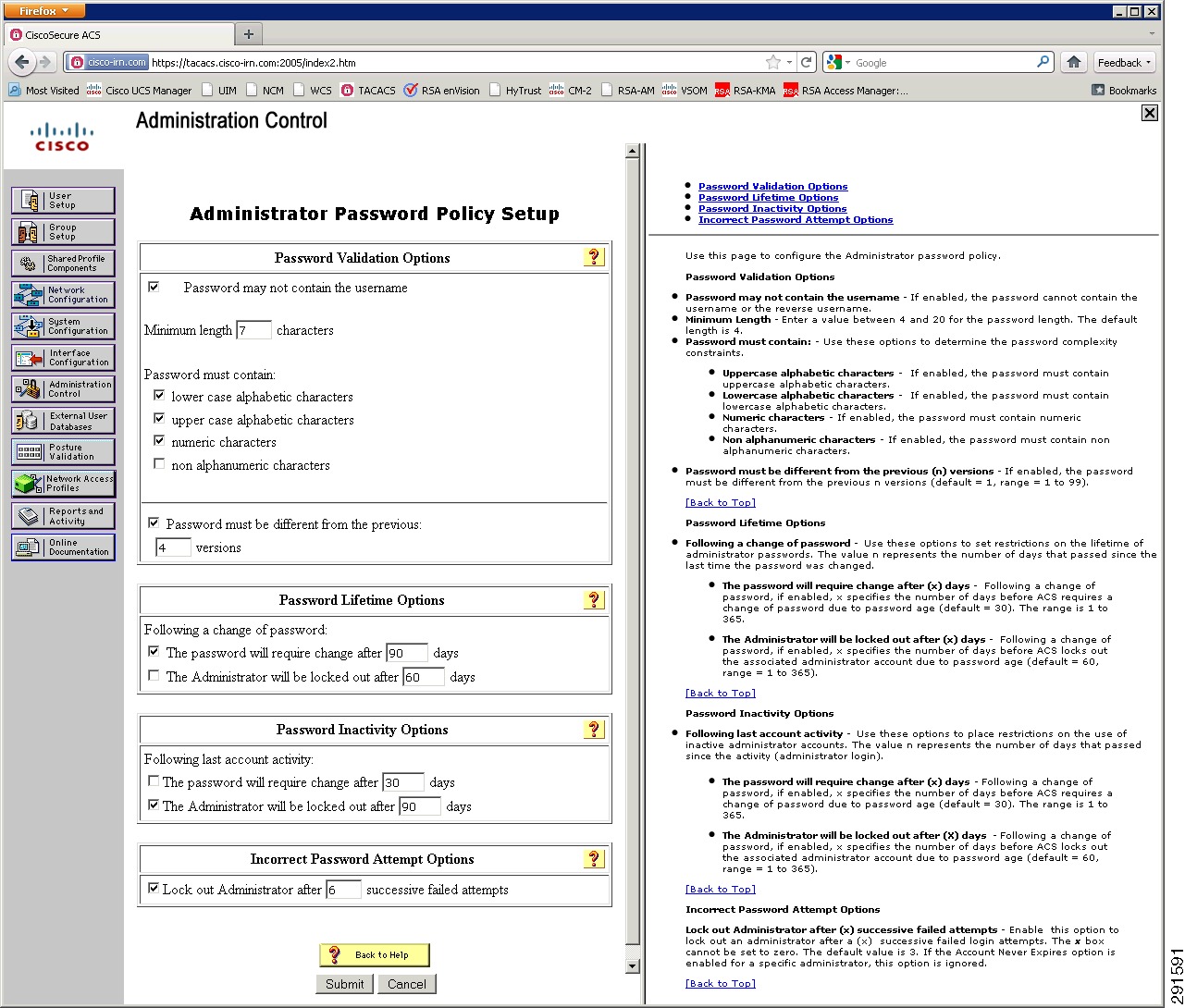This screenshot has width=1185, height=1008.
Task: Click help icon for Password Lifetime Options
Action: pyautogui.click(x=594, y=599)
